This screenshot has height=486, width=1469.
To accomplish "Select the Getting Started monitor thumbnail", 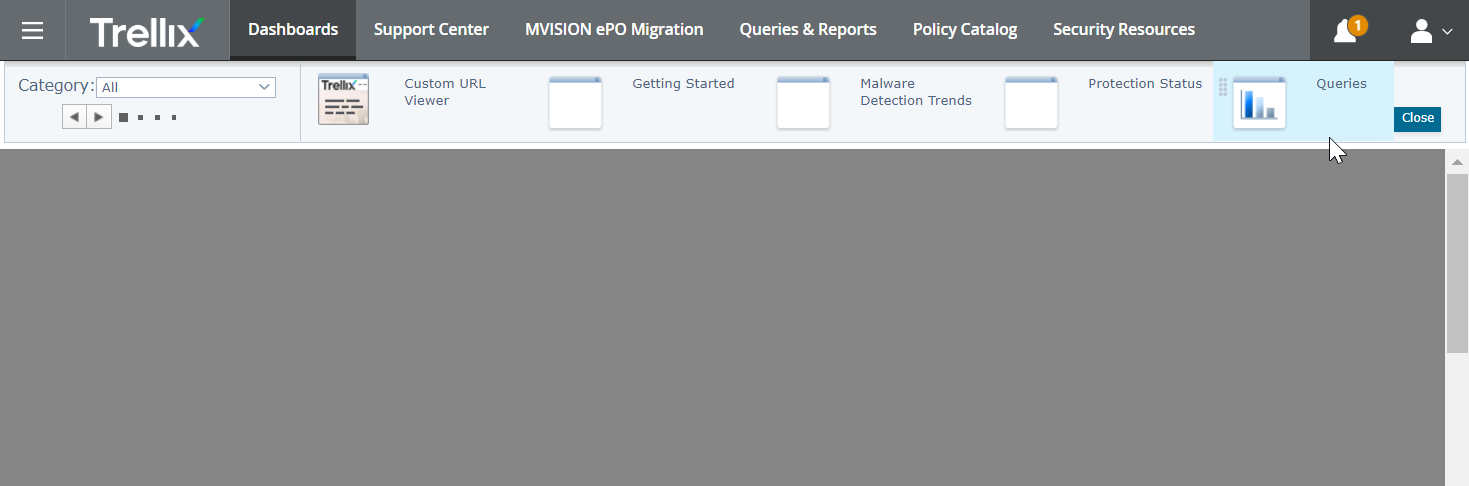I will pos(575,103).
